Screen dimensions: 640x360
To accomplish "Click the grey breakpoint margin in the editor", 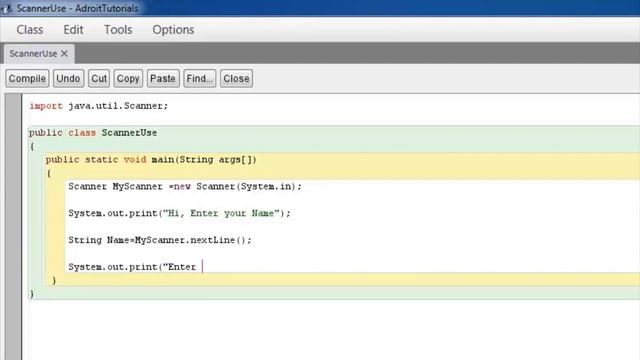I will (x=13, y=227).
